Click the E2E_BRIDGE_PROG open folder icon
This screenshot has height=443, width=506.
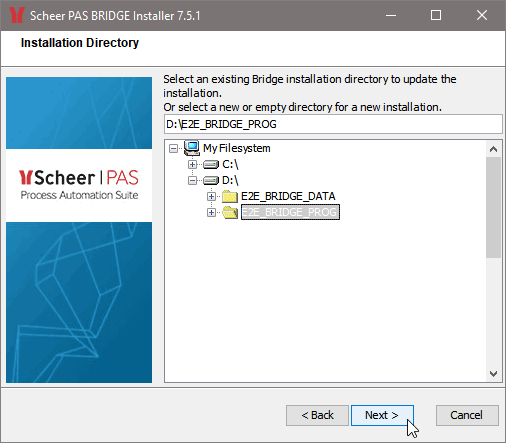(230, 212)
